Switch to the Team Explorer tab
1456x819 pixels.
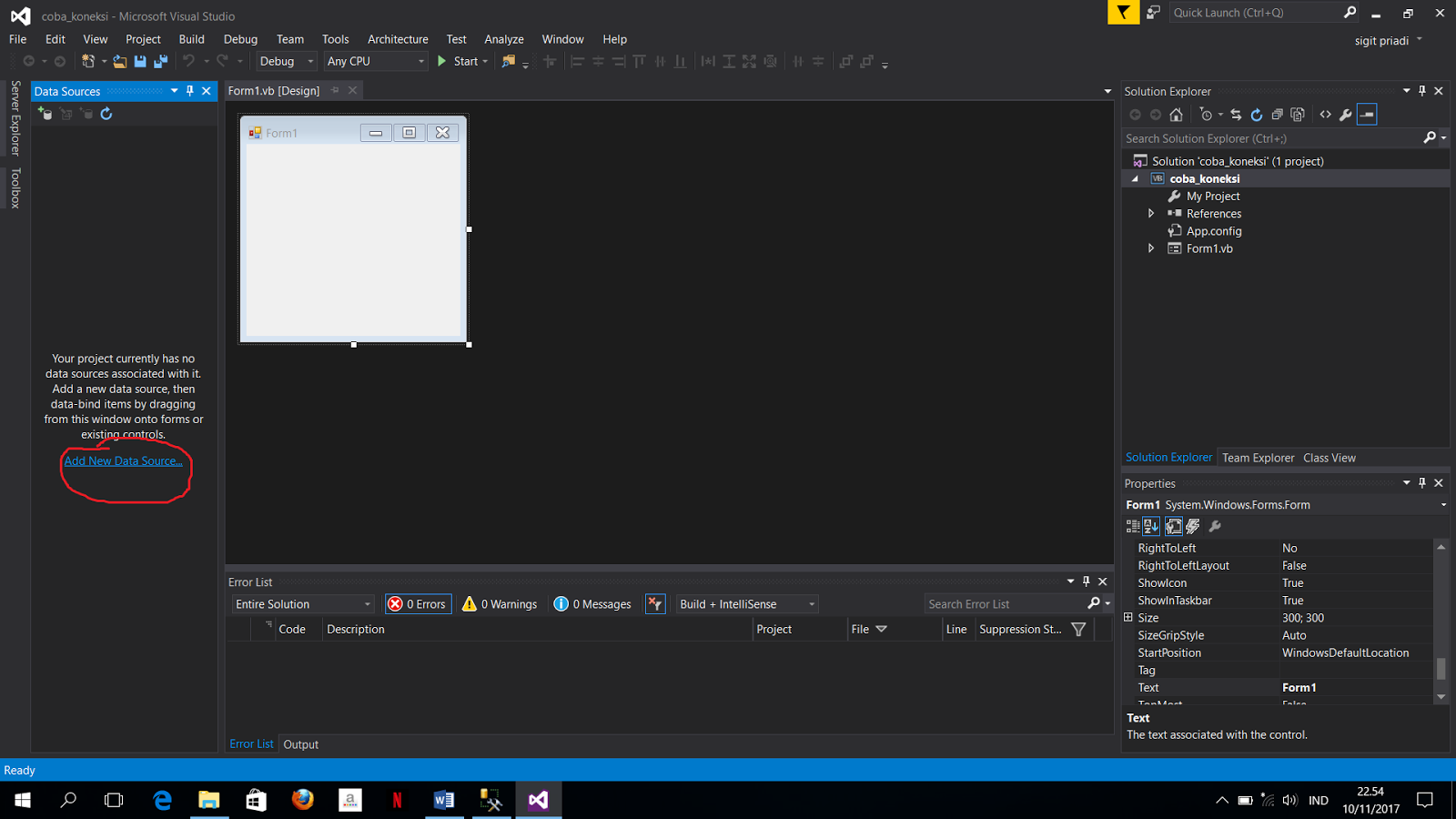1258,458
